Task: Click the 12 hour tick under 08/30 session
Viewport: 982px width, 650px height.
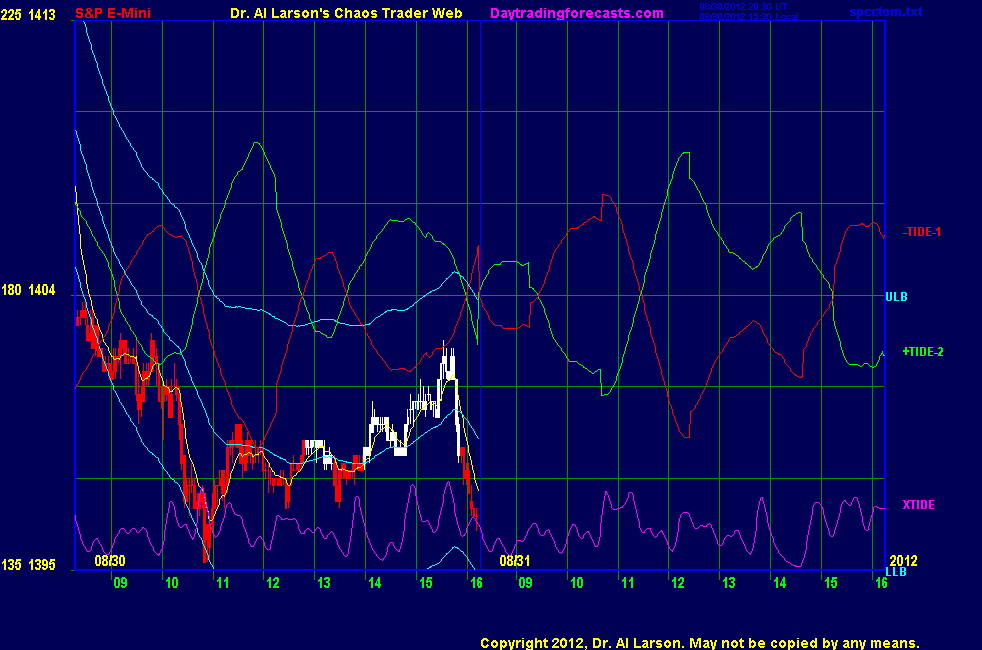Action: (272, 583)
